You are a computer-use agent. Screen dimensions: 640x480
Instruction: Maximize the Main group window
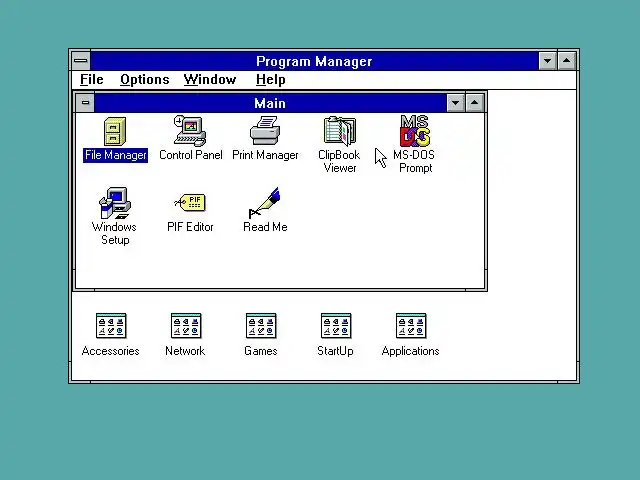[x=474, y=103]
